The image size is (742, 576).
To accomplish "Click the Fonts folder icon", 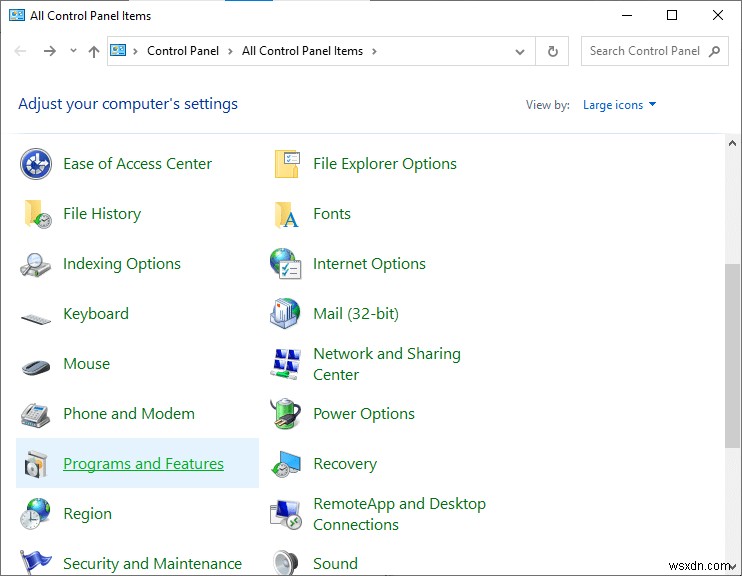I will point(286,214).
